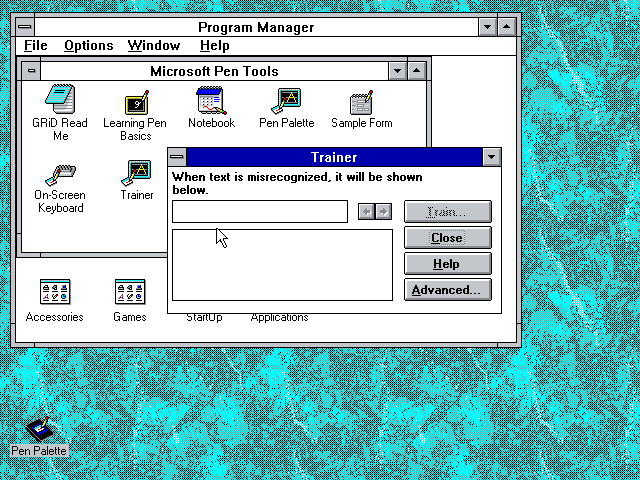Click the misrecognized text field in Trainer
Viewport: 640px width, 480px height.
click(260, 211)
